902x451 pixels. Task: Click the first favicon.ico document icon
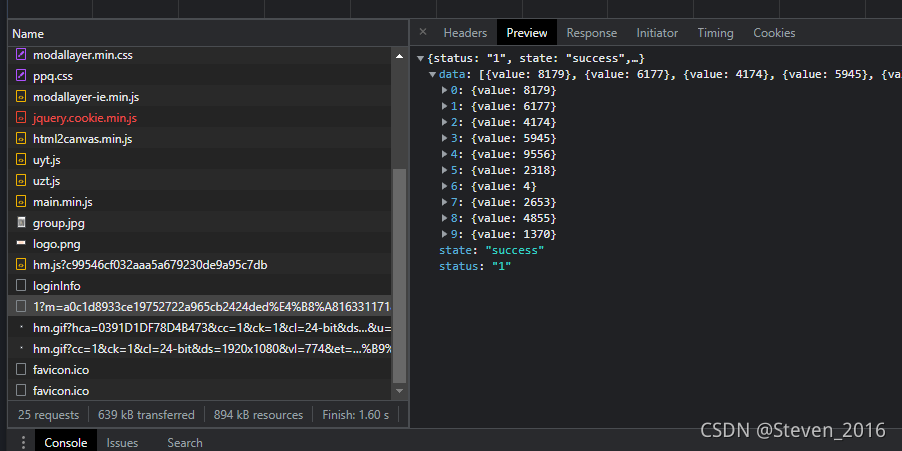[21, 370]
